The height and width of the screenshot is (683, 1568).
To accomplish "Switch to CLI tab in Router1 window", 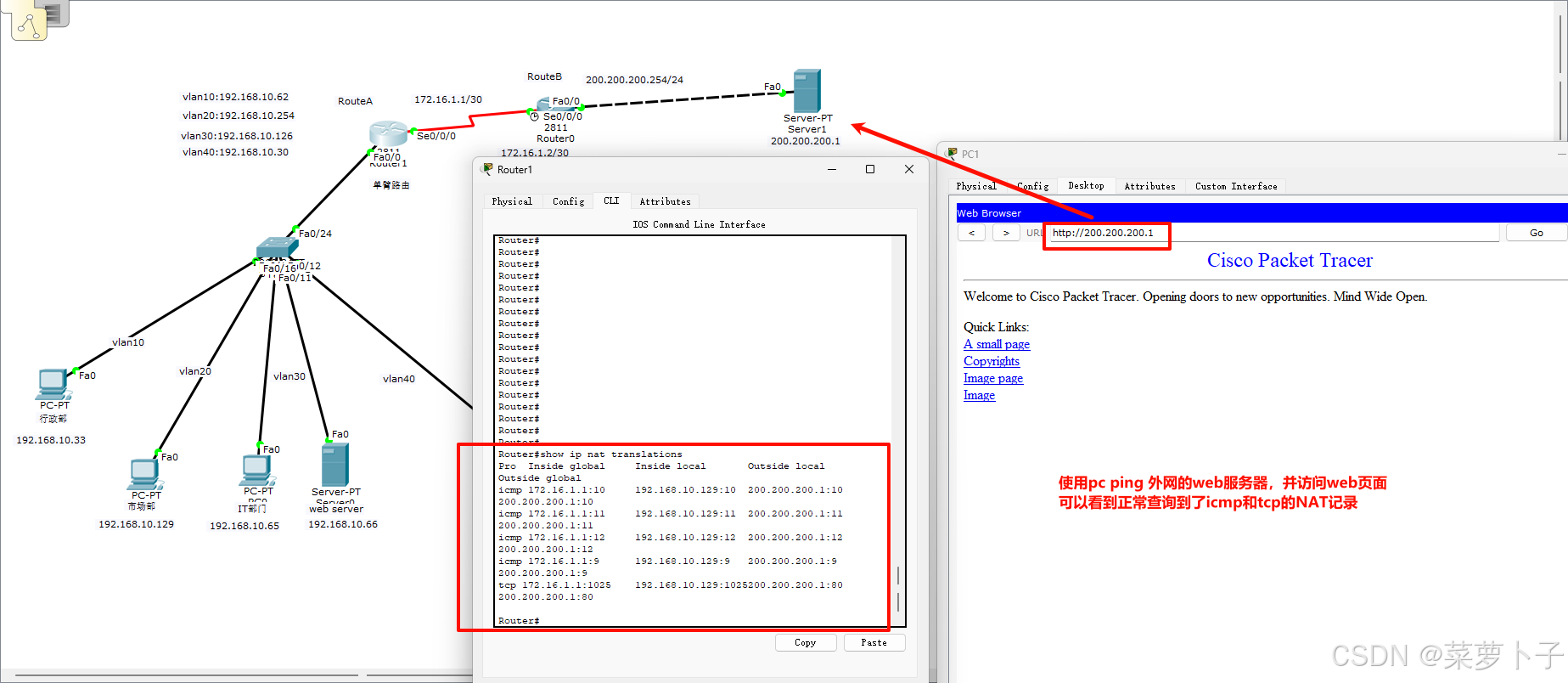I will tap(611, 200).
